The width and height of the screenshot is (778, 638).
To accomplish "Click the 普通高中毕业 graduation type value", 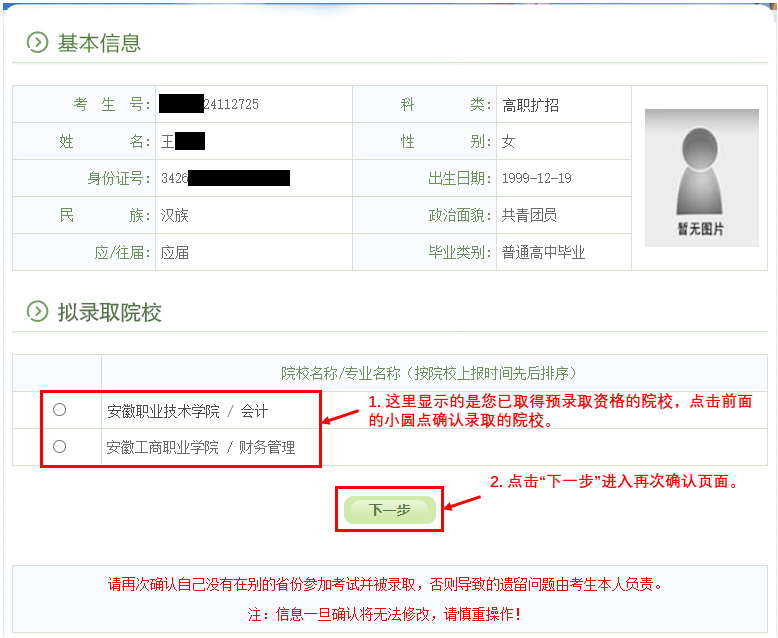I will tap(543, 252).
